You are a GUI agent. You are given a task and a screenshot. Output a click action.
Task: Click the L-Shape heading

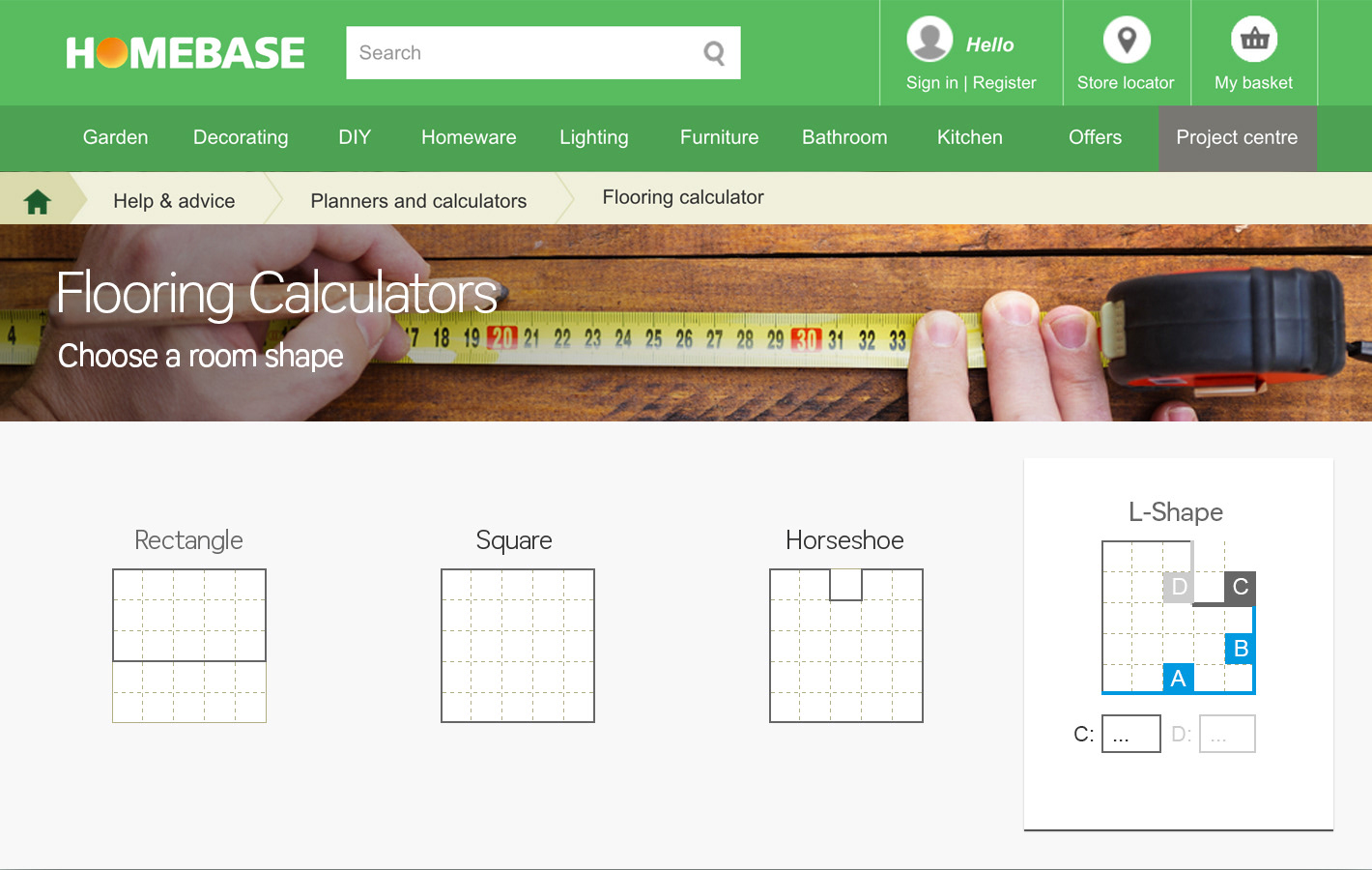(x=1176, y=512)
